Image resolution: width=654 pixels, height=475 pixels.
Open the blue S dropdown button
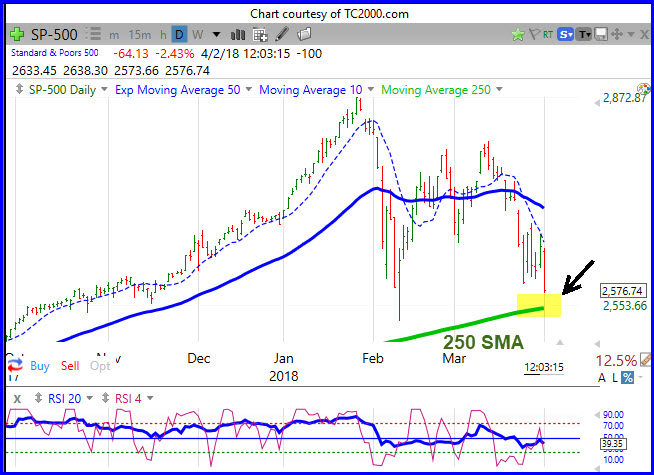pyautogui.click(x=566, y=35)
